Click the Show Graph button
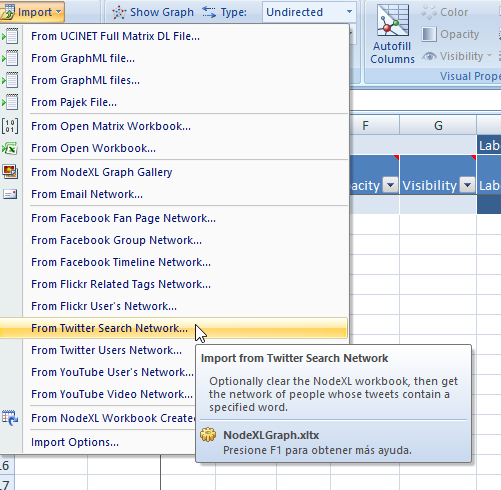 point(153,12)
